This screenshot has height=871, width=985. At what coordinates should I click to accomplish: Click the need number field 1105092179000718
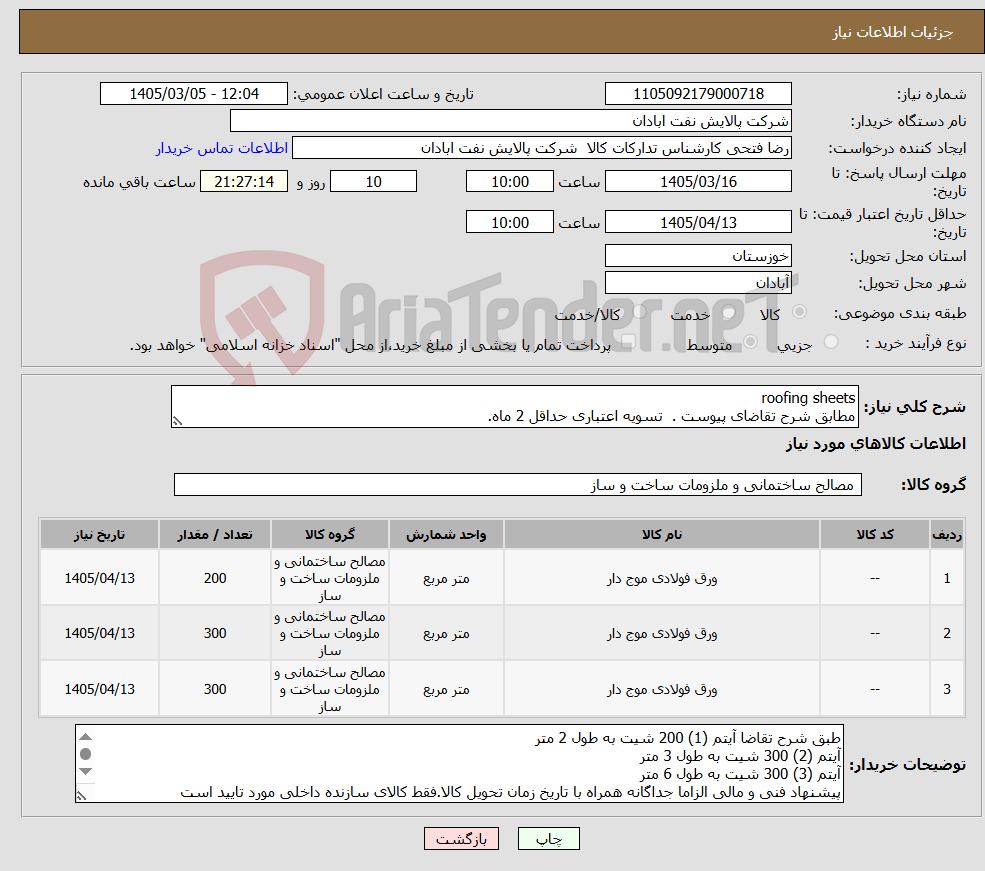[x=698, y=94]
